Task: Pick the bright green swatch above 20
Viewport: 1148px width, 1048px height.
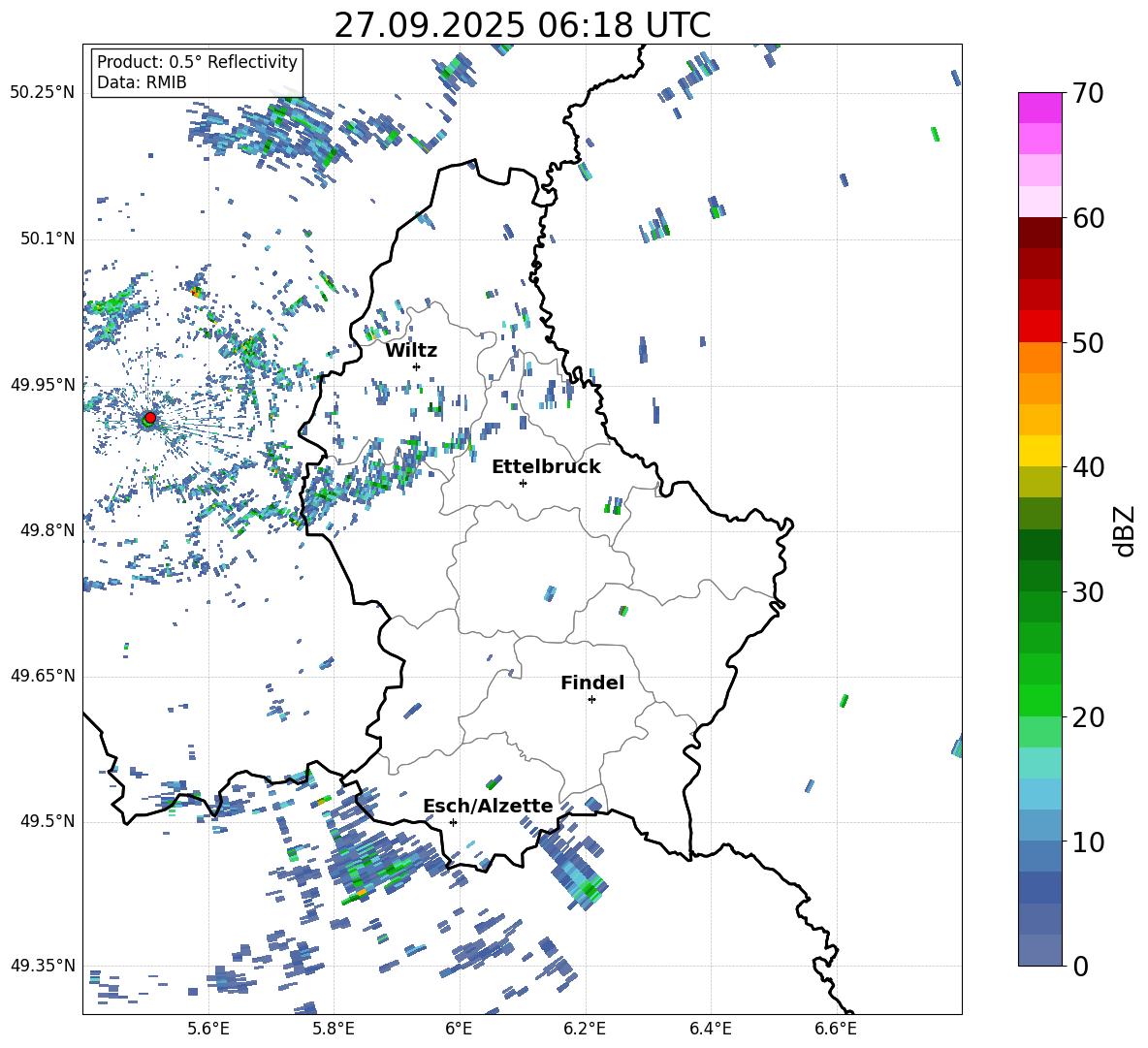Action: [x=1040, y=700]
